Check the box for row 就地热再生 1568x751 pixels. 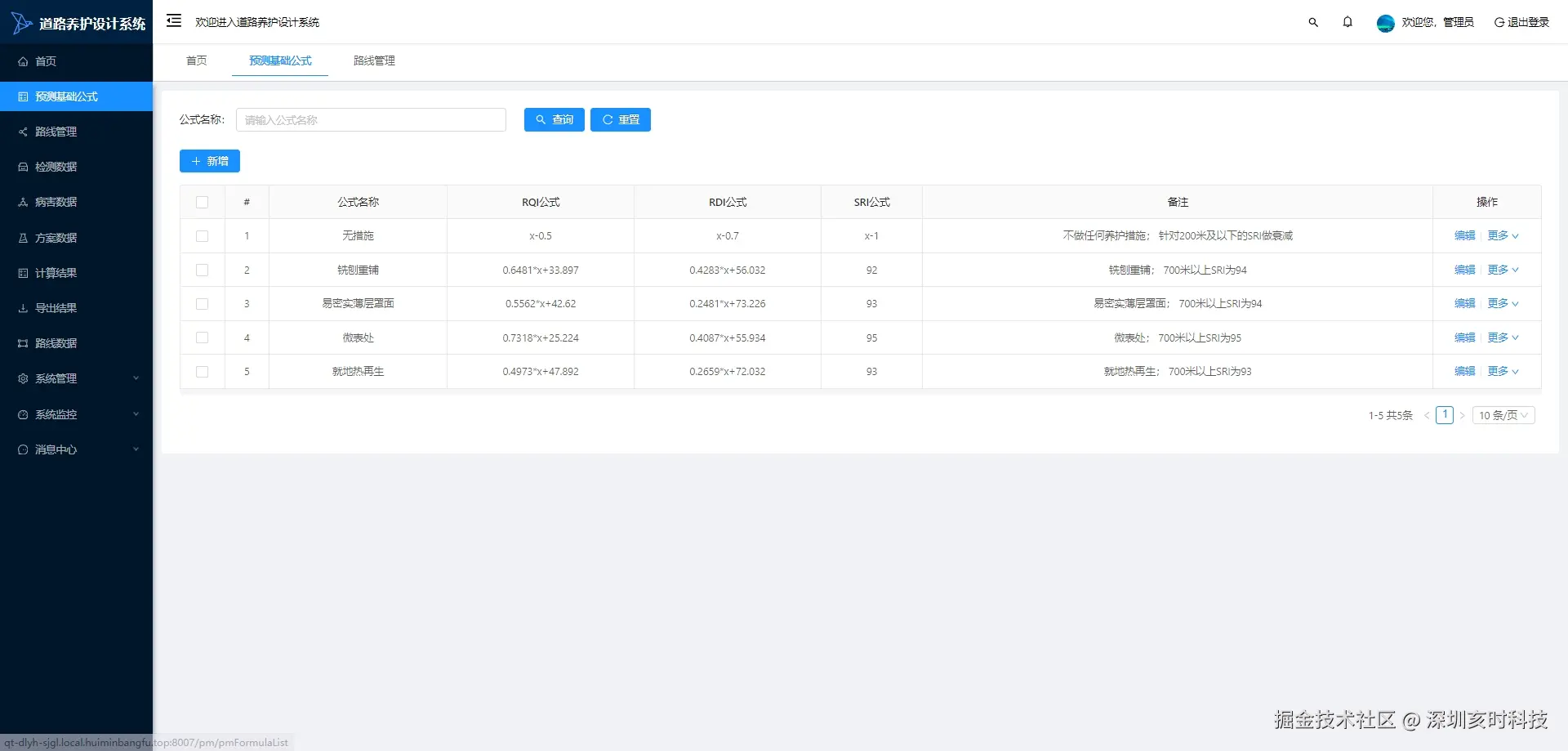[203, 372]
